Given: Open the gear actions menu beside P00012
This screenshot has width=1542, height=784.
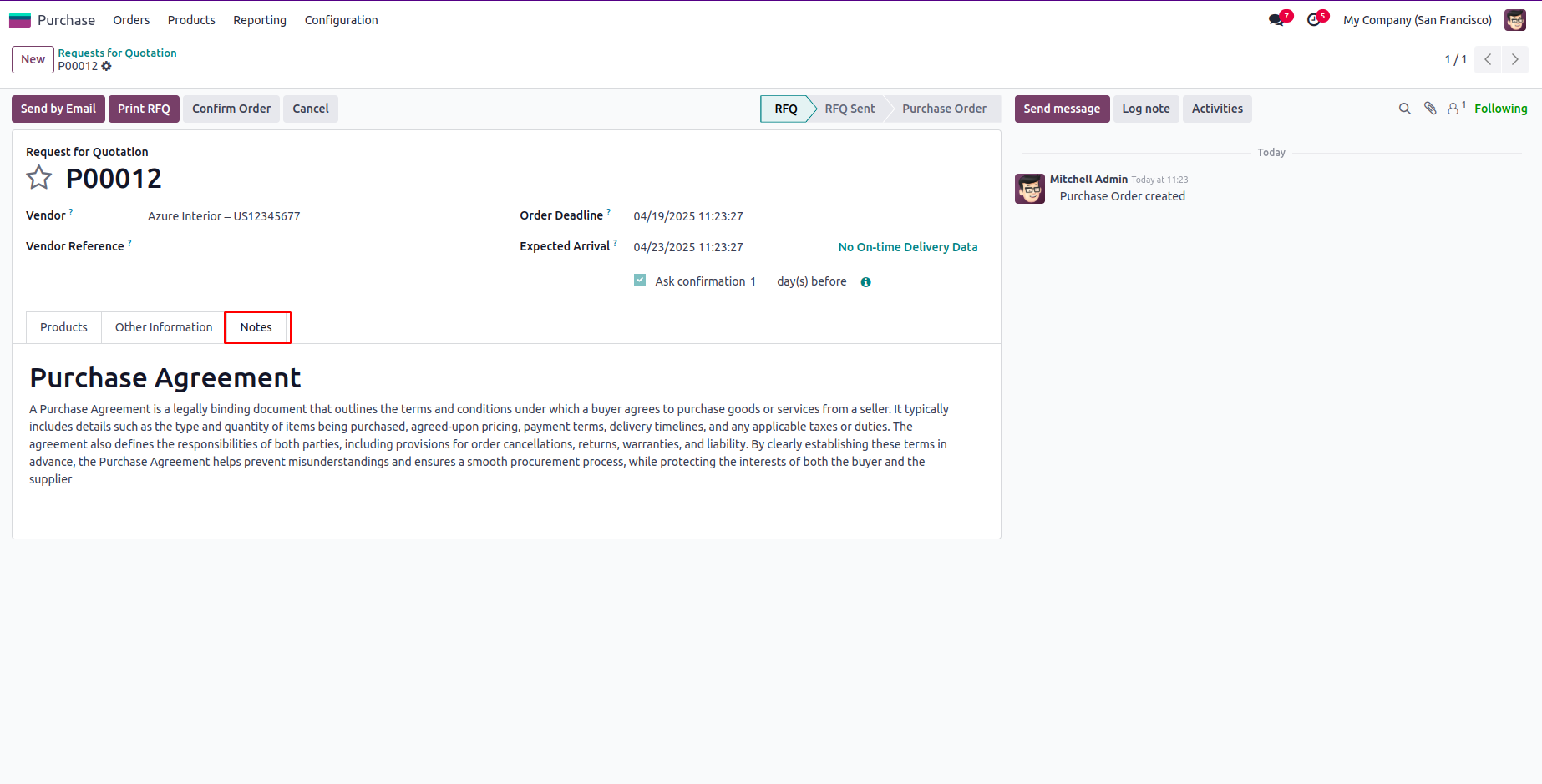Looking at the screenshot, I should click(x=107, y=66).
